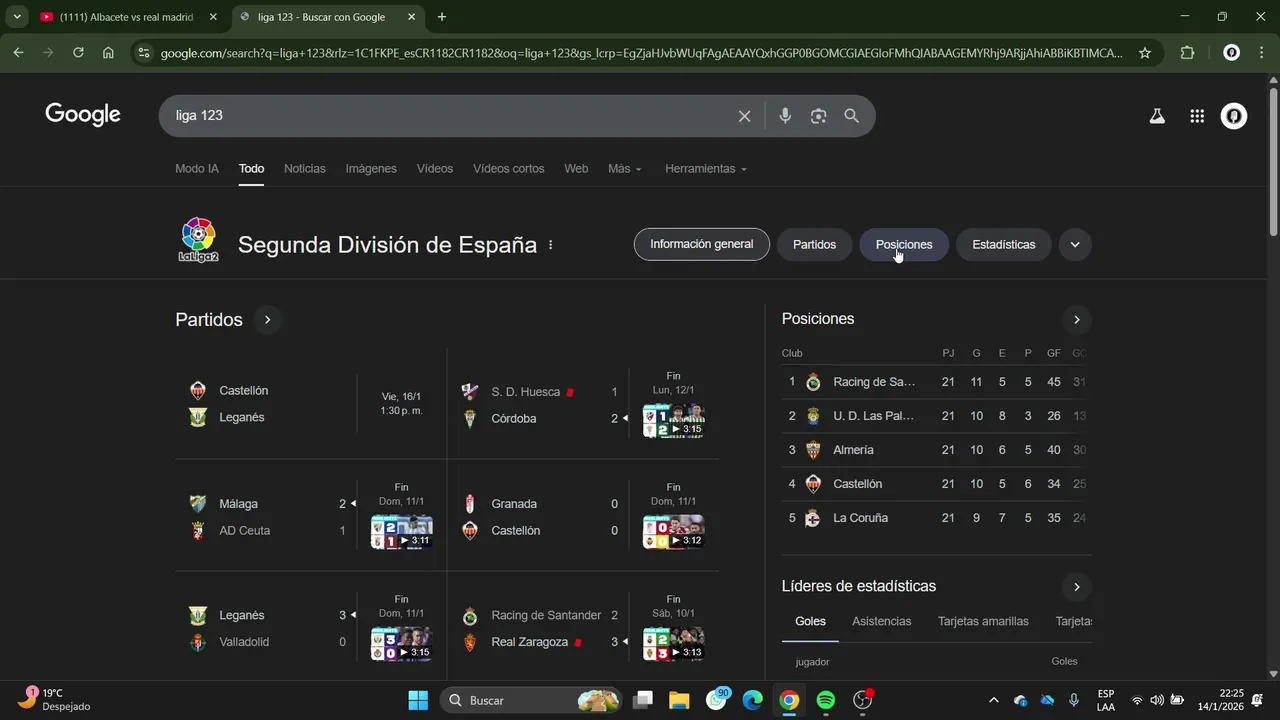Expand the Posiciones section arrow

[x=1076, y=320]
